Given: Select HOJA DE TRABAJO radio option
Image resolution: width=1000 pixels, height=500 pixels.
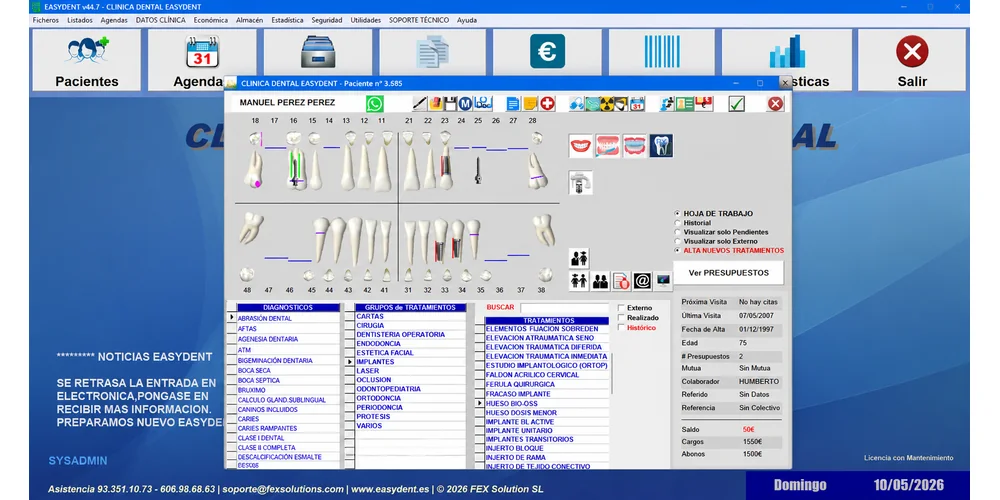Looking at the screenshot, I should (677, 214).
